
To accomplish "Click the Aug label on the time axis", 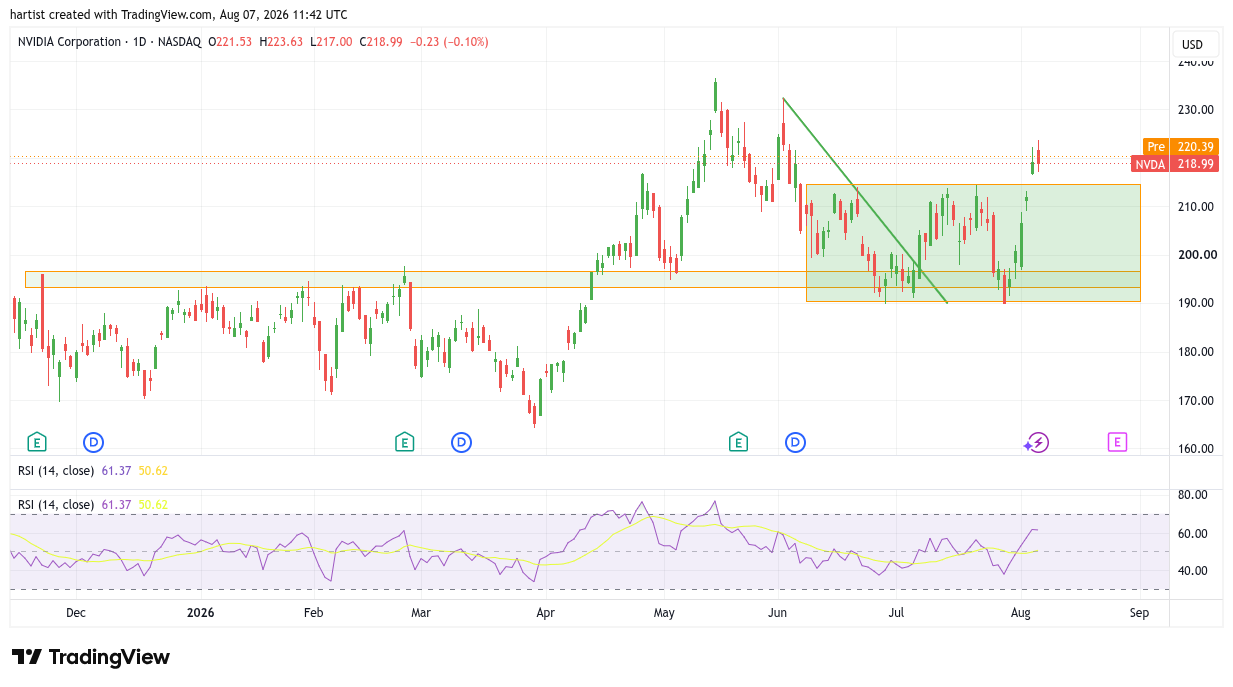I will click(1021, 612).
